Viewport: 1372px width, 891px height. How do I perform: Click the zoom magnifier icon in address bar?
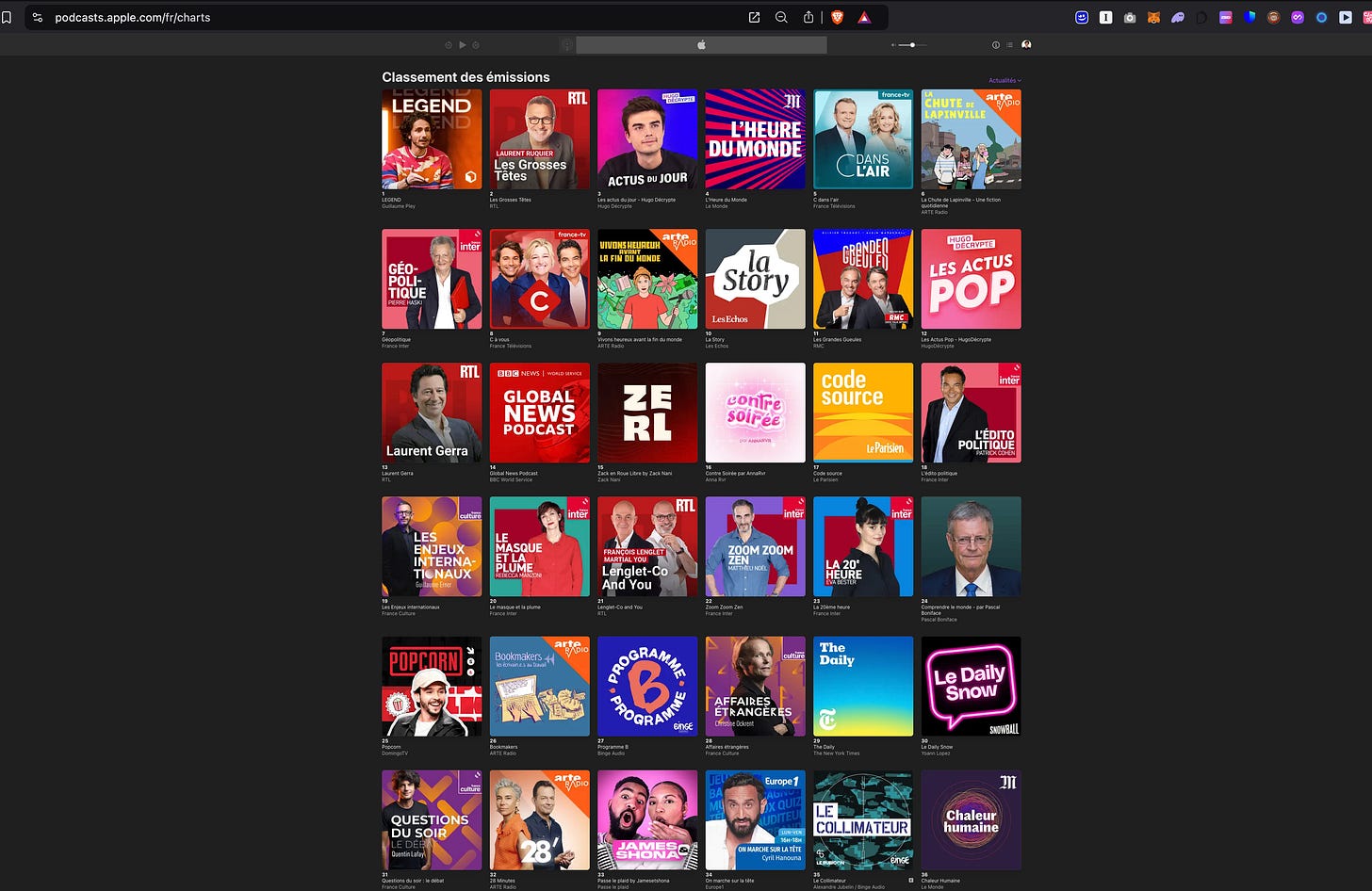coord(781,17)
